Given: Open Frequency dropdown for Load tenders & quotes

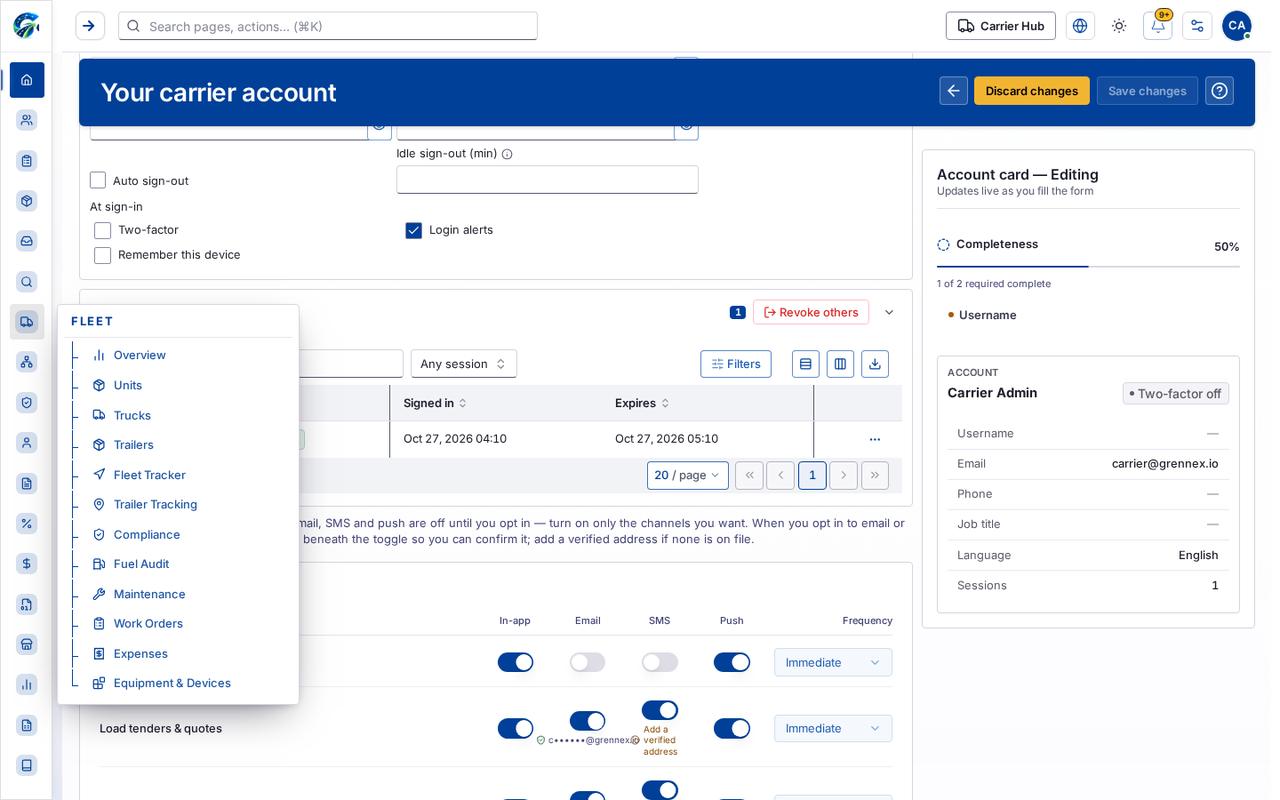Looking at the screenshot, I should pyautogui.click(x=833, y=728).
